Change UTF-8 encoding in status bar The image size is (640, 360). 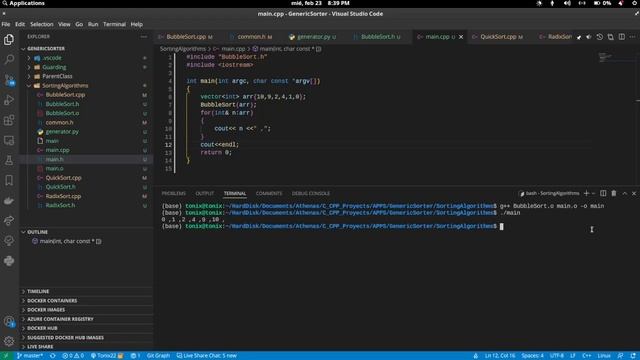coord(557,356)
